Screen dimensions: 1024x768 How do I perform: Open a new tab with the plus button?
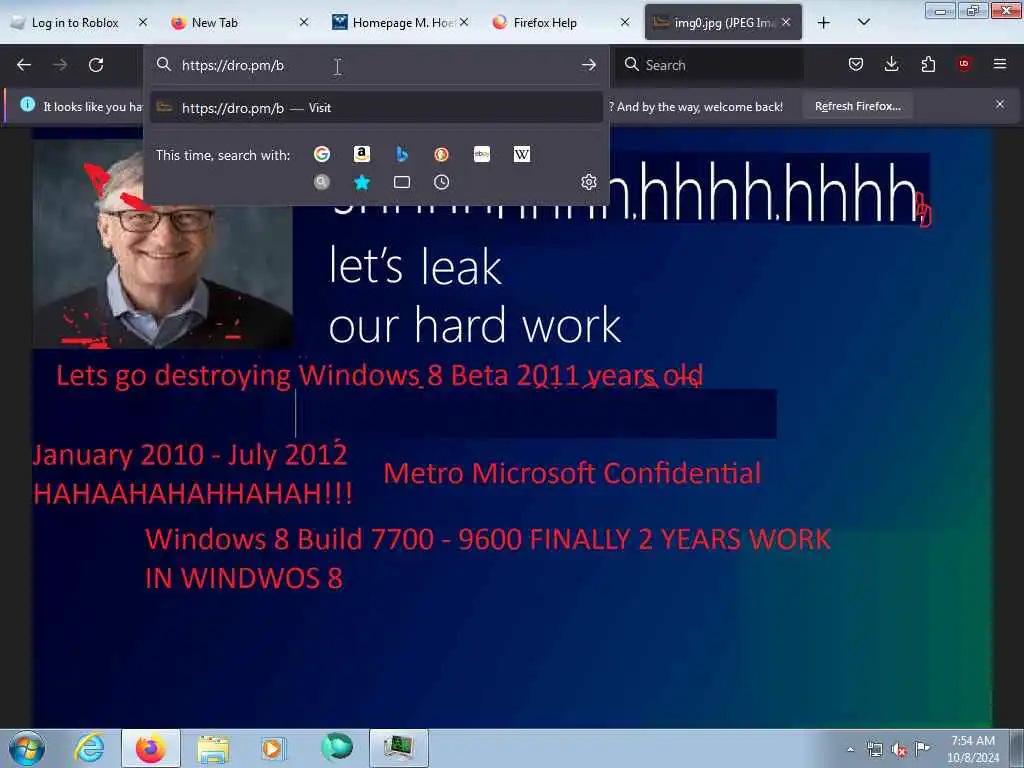(824, 23)
